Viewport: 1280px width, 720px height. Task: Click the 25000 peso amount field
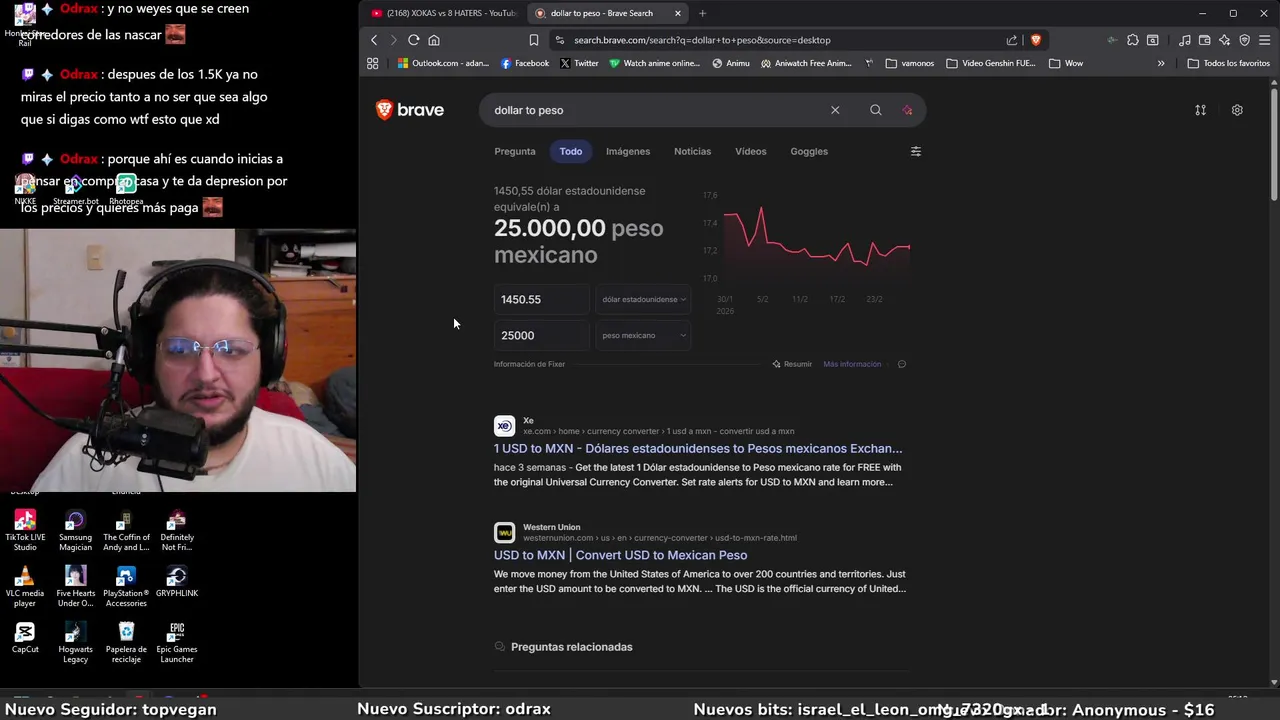(x=541, y=335)
